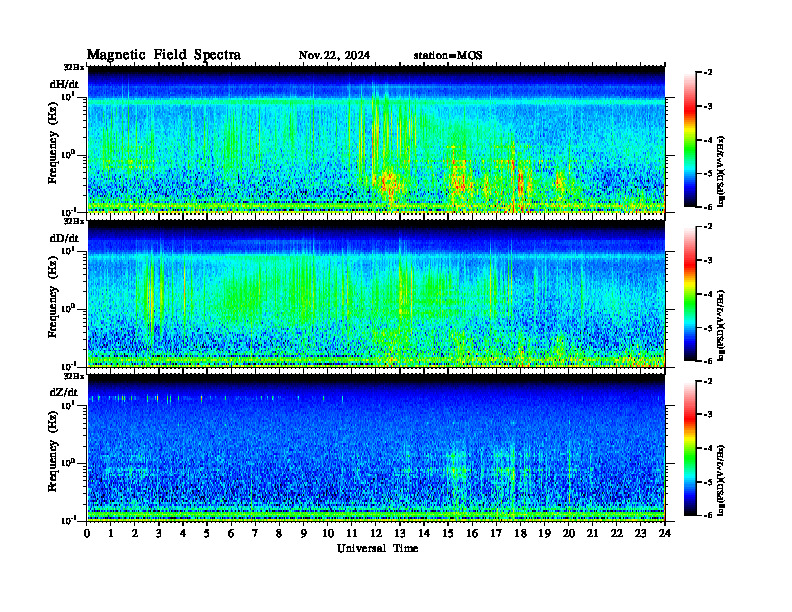Click the "-4" value on dH/dt color bar

tap(708, 140)
